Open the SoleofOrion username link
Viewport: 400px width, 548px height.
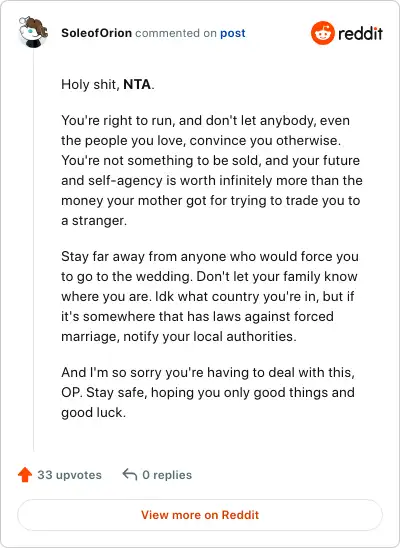[x=96, y=33]
